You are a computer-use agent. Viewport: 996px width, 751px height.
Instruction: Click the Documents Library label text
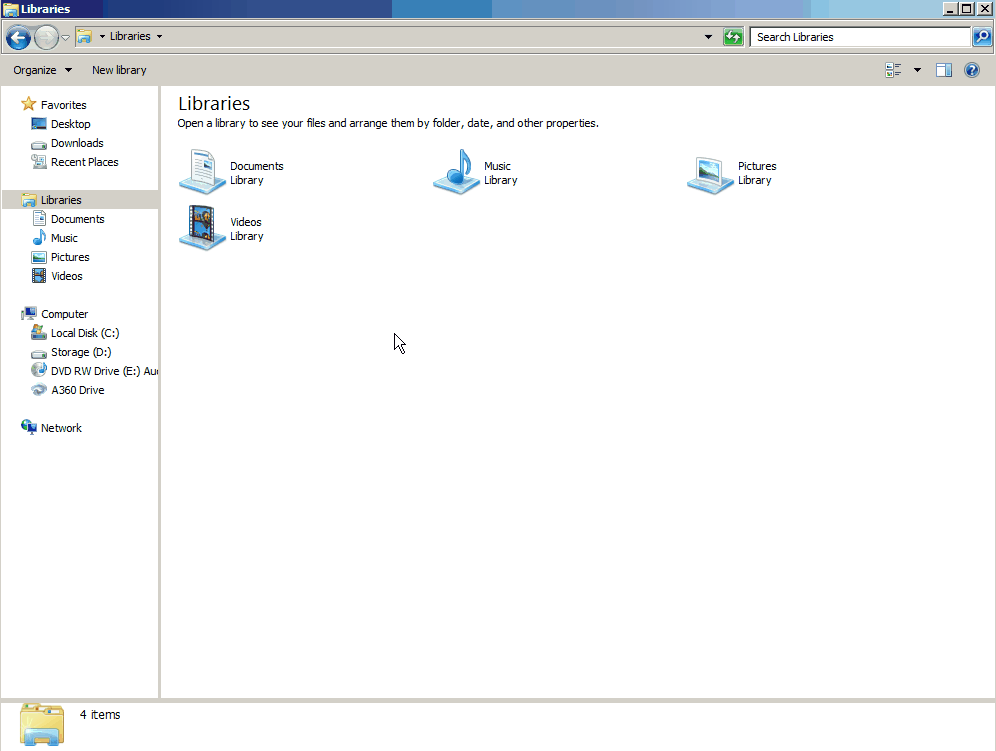point(257,173)
